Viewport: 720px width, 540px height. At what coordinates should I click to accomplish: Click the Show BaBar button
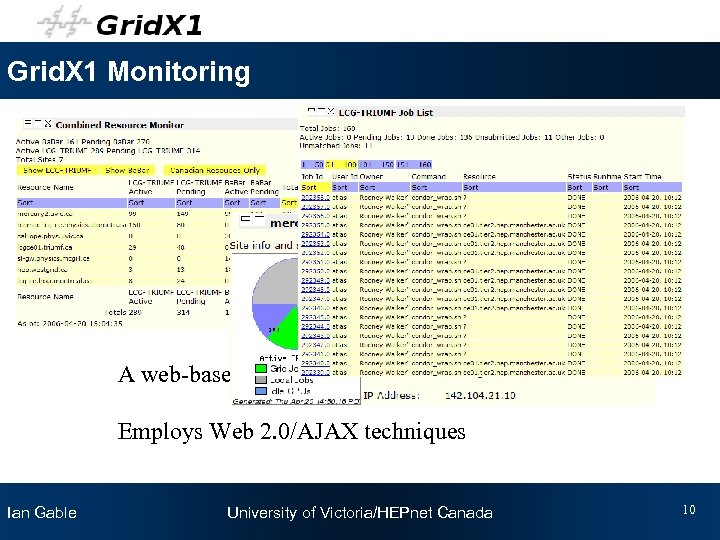(x=127, y=170)
